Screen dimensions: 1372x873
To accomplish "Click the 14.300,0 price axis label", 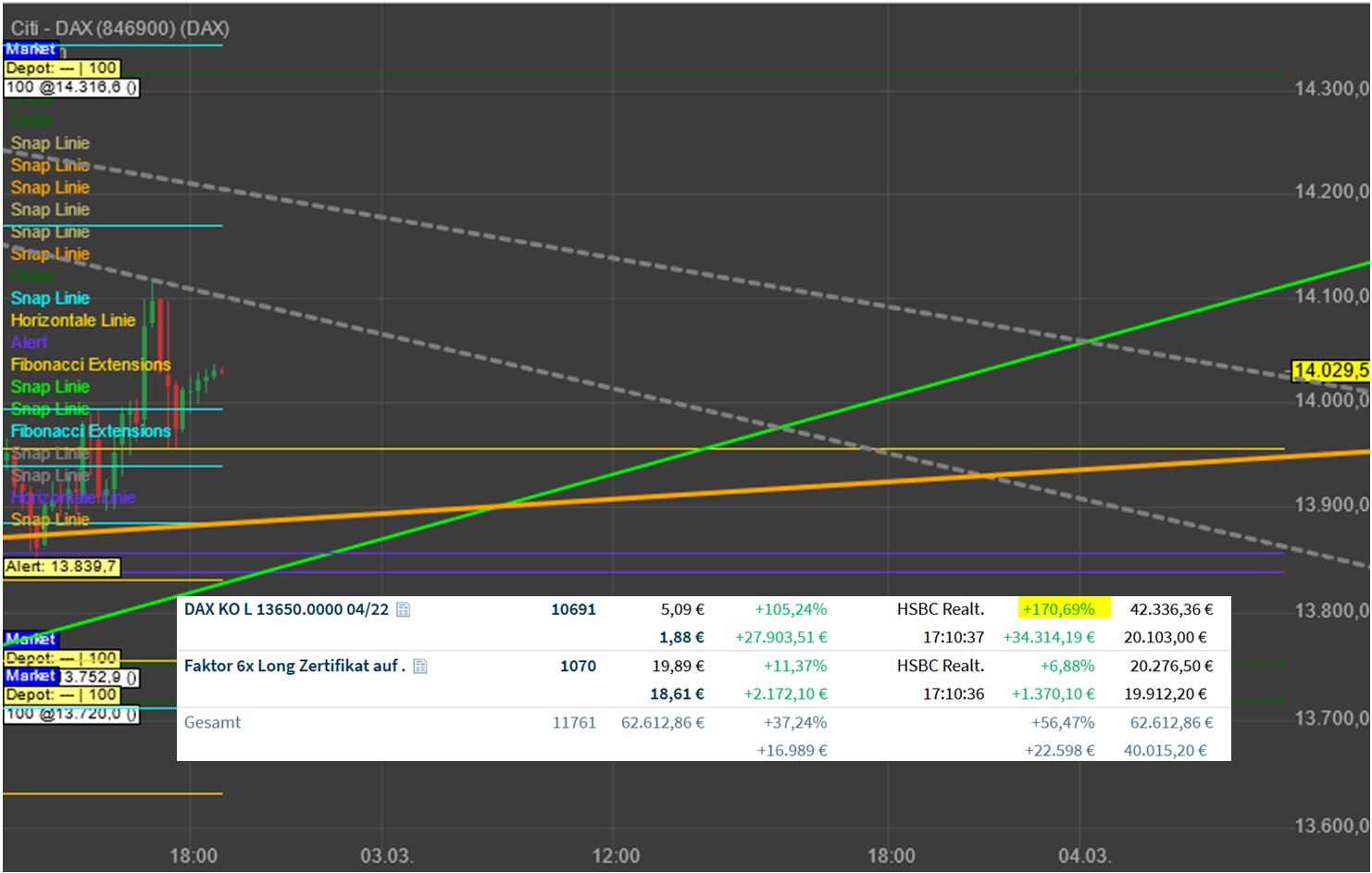I will tap(1330, 89).
